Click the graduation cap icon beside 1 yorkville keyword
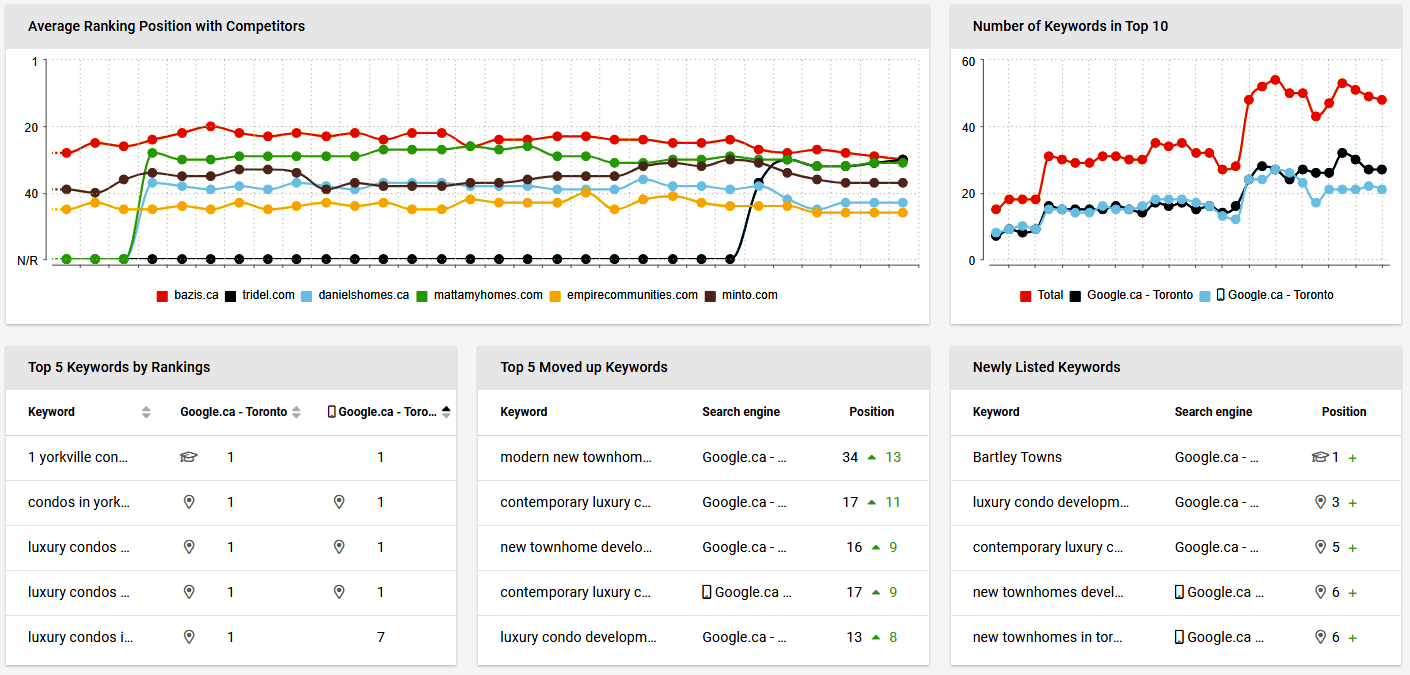Viewport: 1410px width, 675px height. [187, 456]
